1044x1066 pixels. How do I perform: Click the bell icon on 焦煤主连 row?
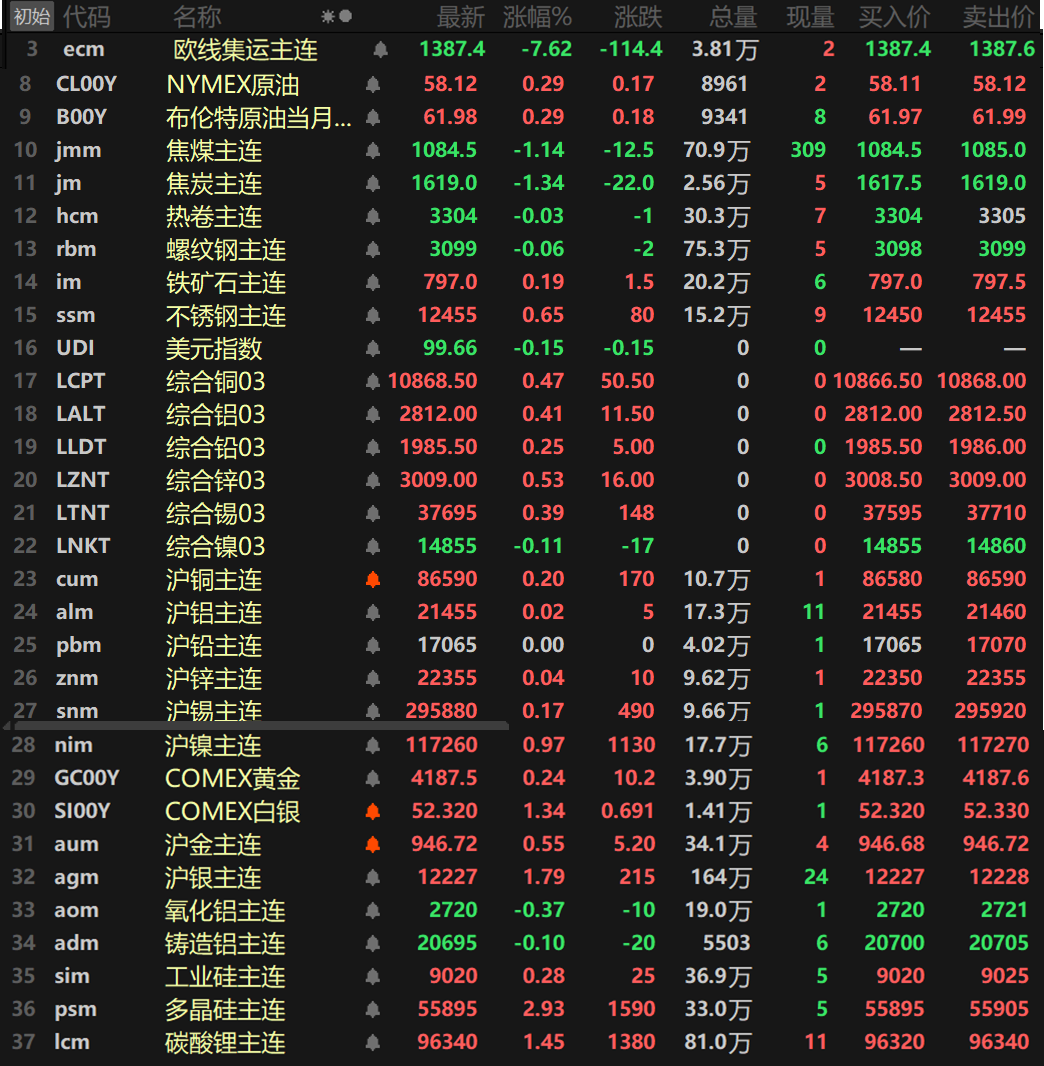(x=373, y=151)
